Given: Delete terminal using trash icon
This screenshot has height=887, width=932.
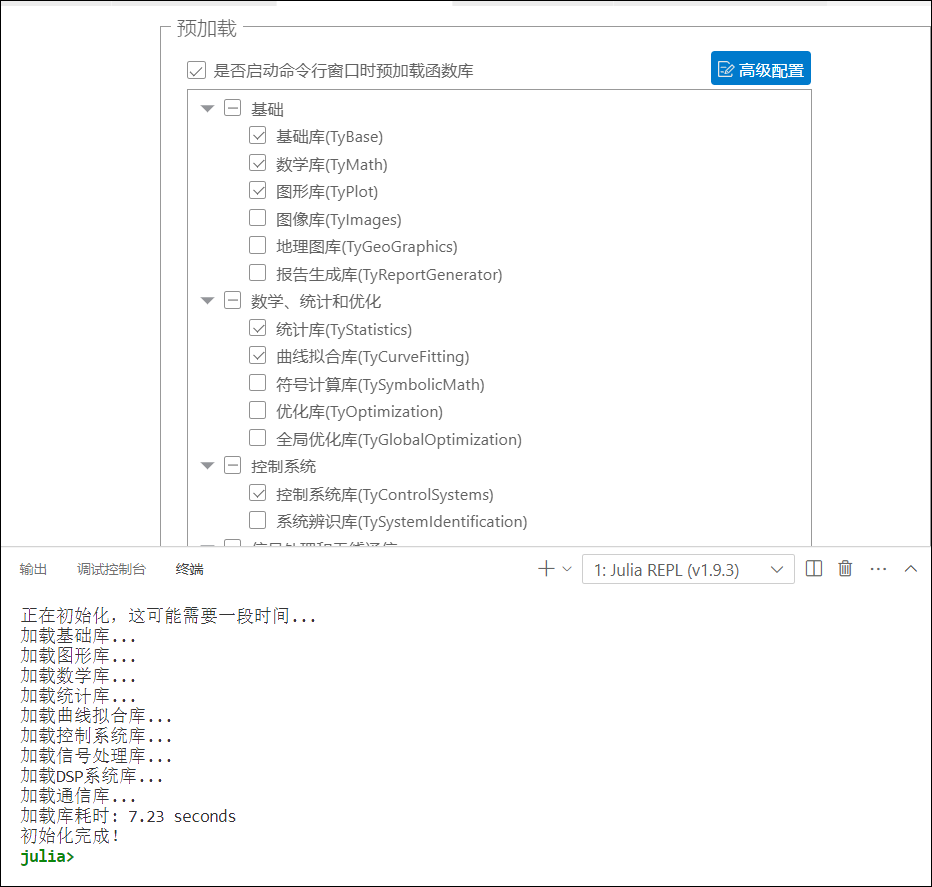Looking at the screenshot, I should (x=845, y=569).
